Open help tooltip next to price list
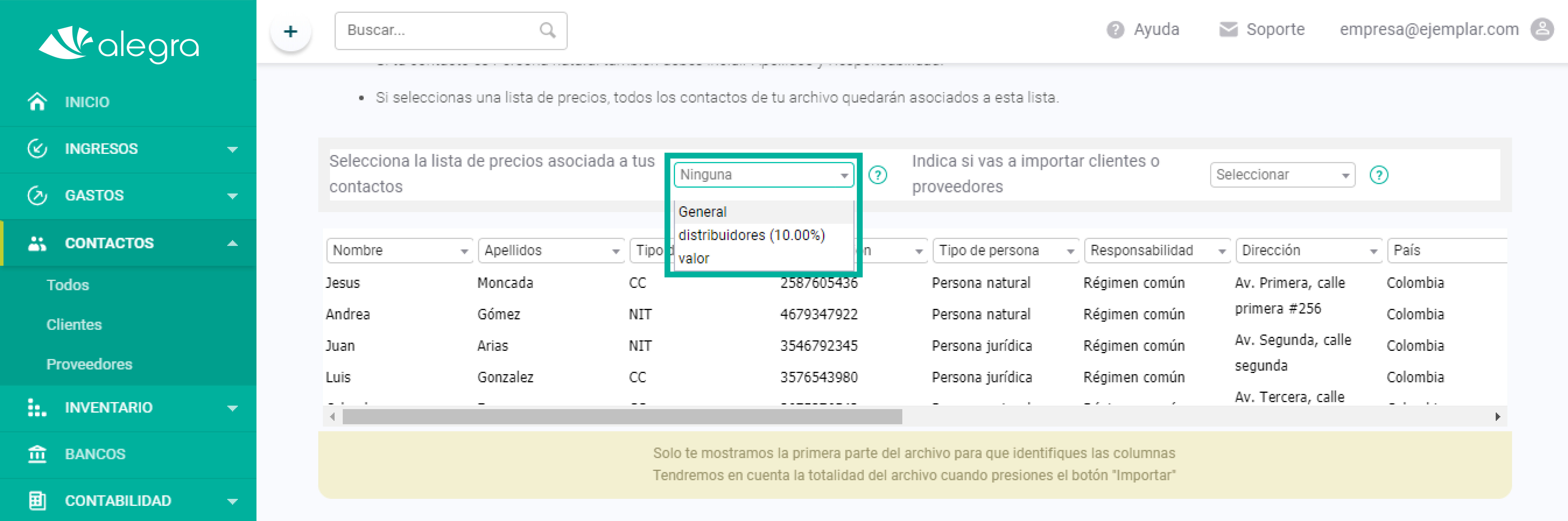The height and width of the screenshot is (521, 1568). [x=877, y=175]
